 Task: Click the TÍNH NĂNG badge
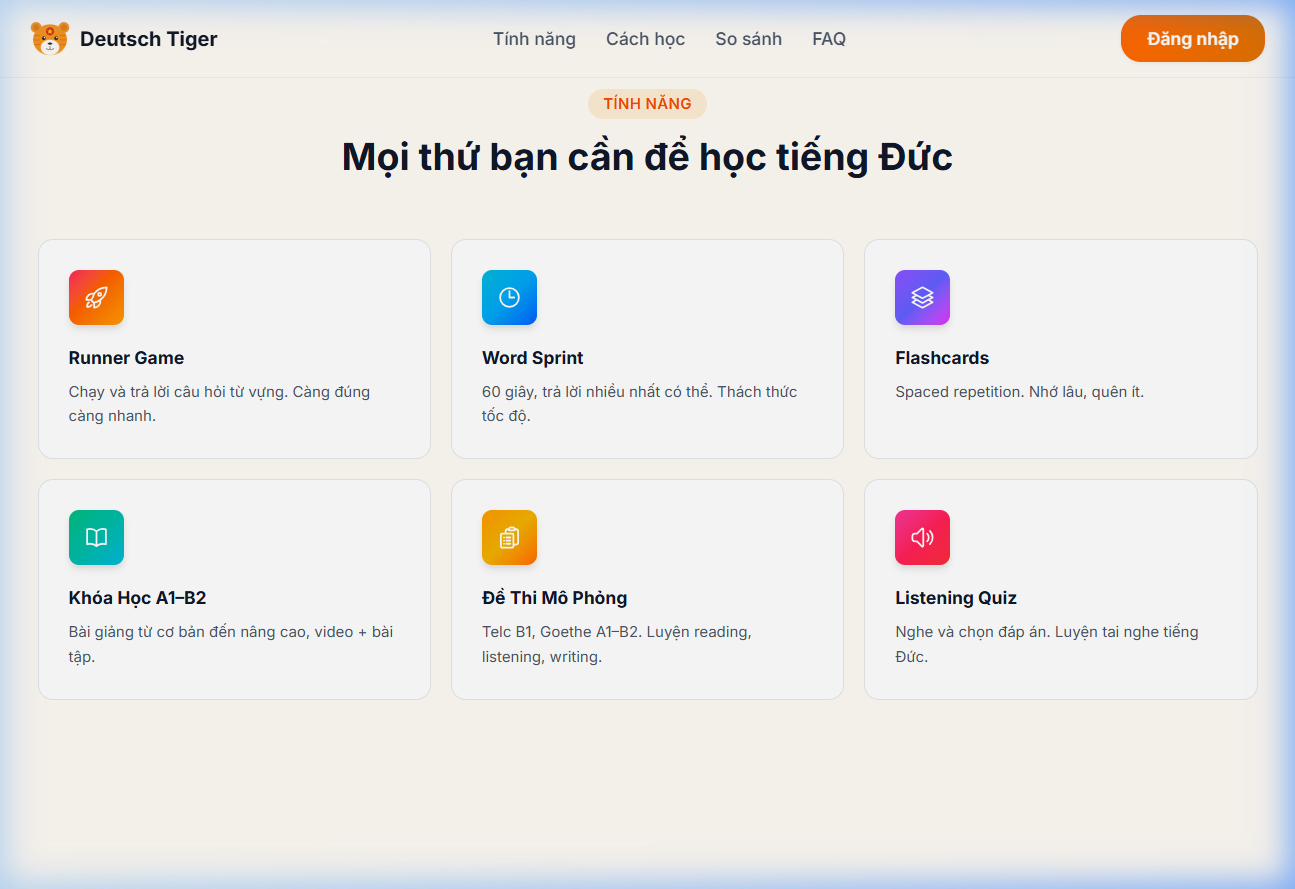(647, 103)
